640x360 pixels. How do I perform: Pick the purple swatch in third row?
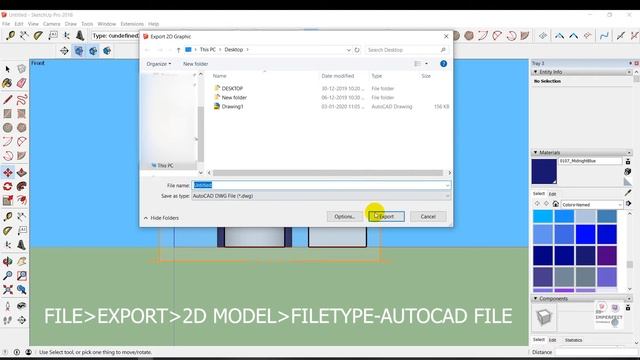coord(607,256)
